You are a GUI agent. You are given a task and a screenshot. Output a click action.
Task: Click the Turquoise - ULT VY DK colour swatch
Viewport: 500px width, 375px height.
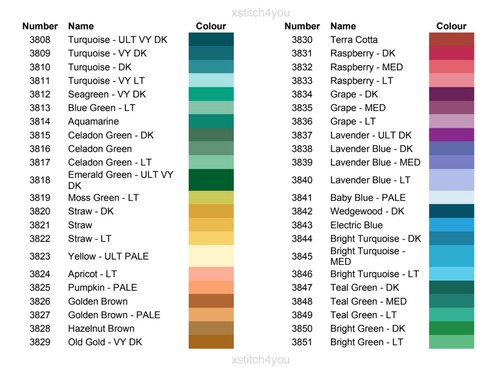pos(211,39)
